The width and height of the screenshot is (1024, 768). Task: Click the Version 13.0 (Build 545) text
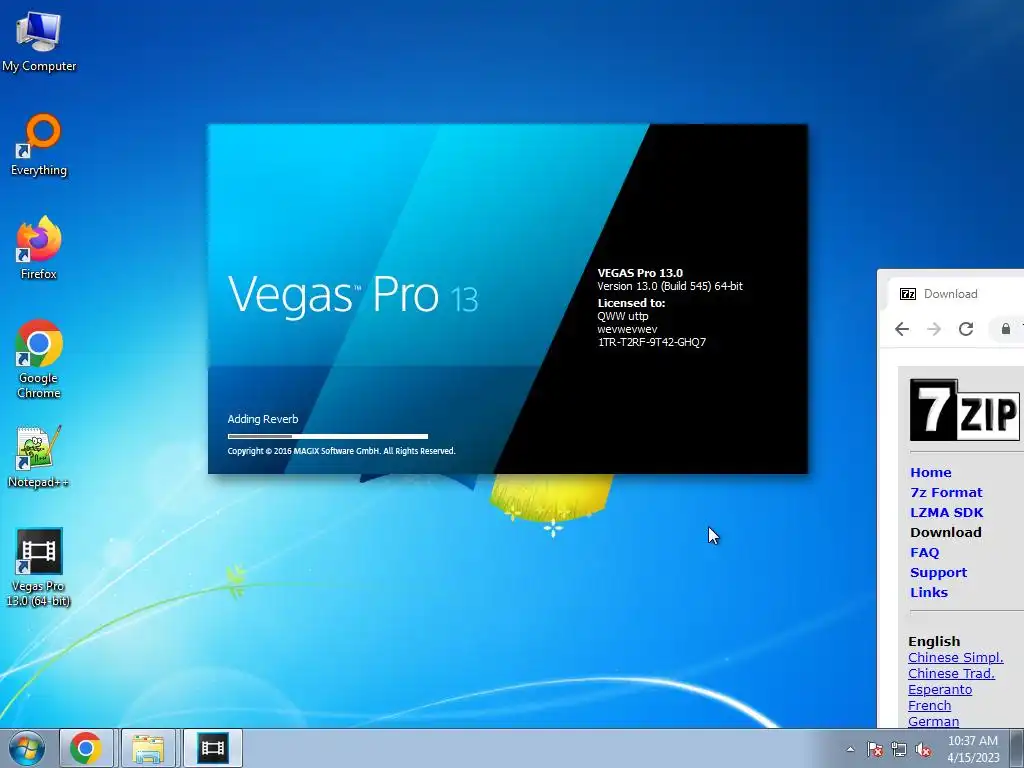(x=669, y=286)
